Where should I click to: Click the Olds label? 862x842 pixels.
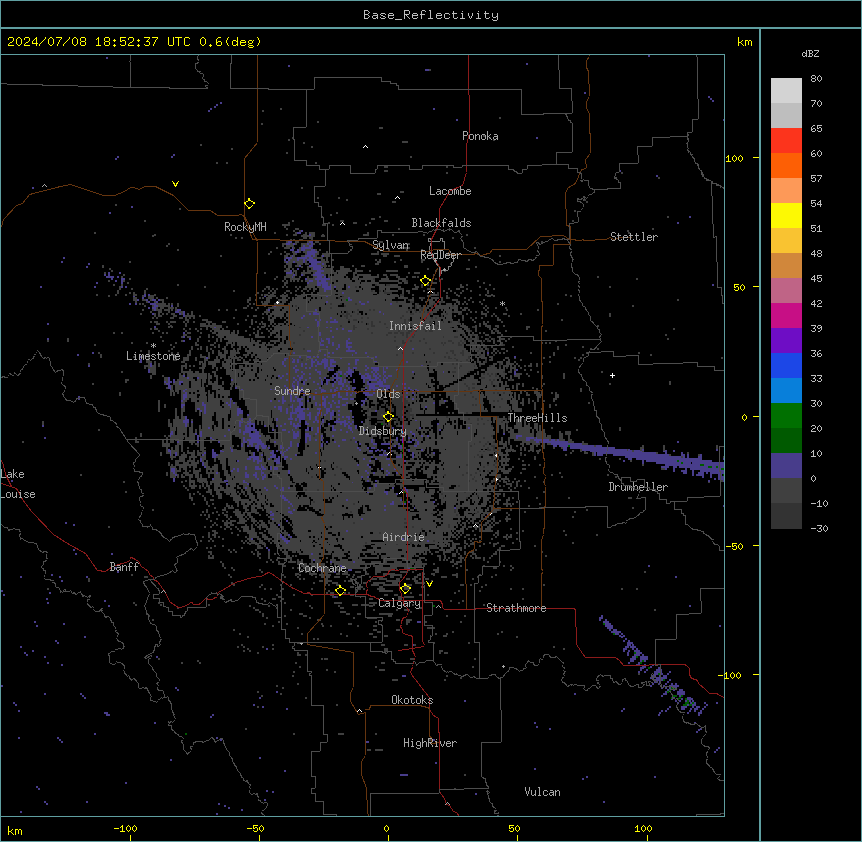tap(388, 394)
